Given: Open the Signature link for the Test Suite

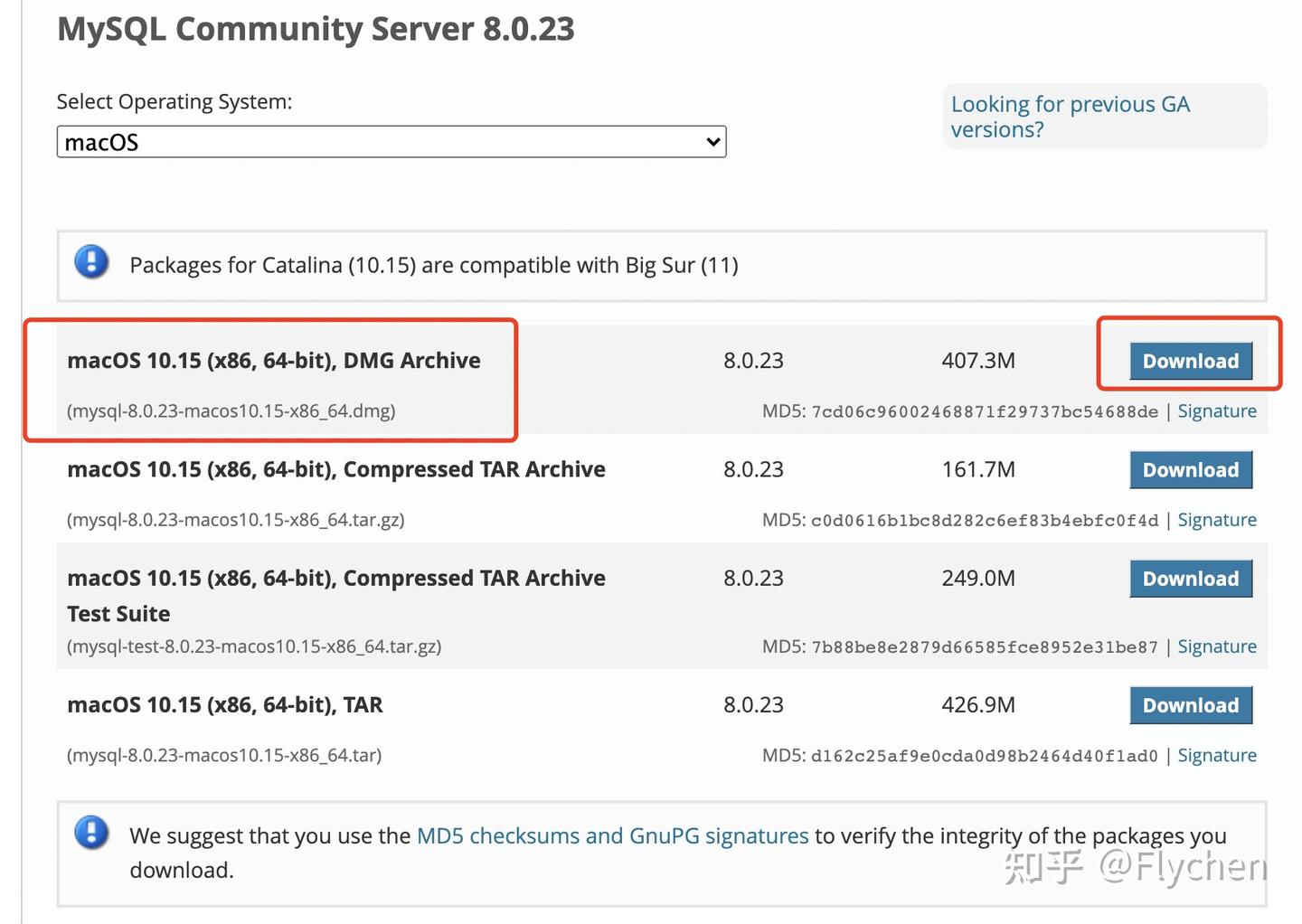Looking at the screenshot, I should [1216, 646].
